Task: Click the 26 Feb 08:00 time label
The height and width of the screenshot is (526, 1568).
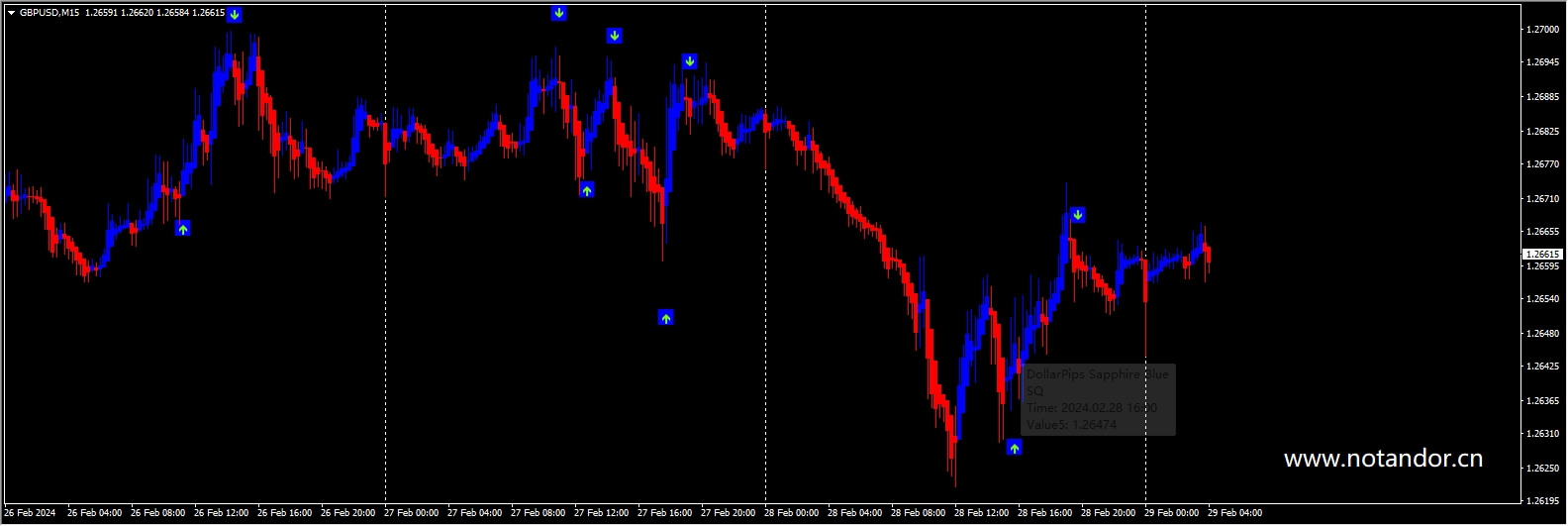Action: [x=158, y=513]
